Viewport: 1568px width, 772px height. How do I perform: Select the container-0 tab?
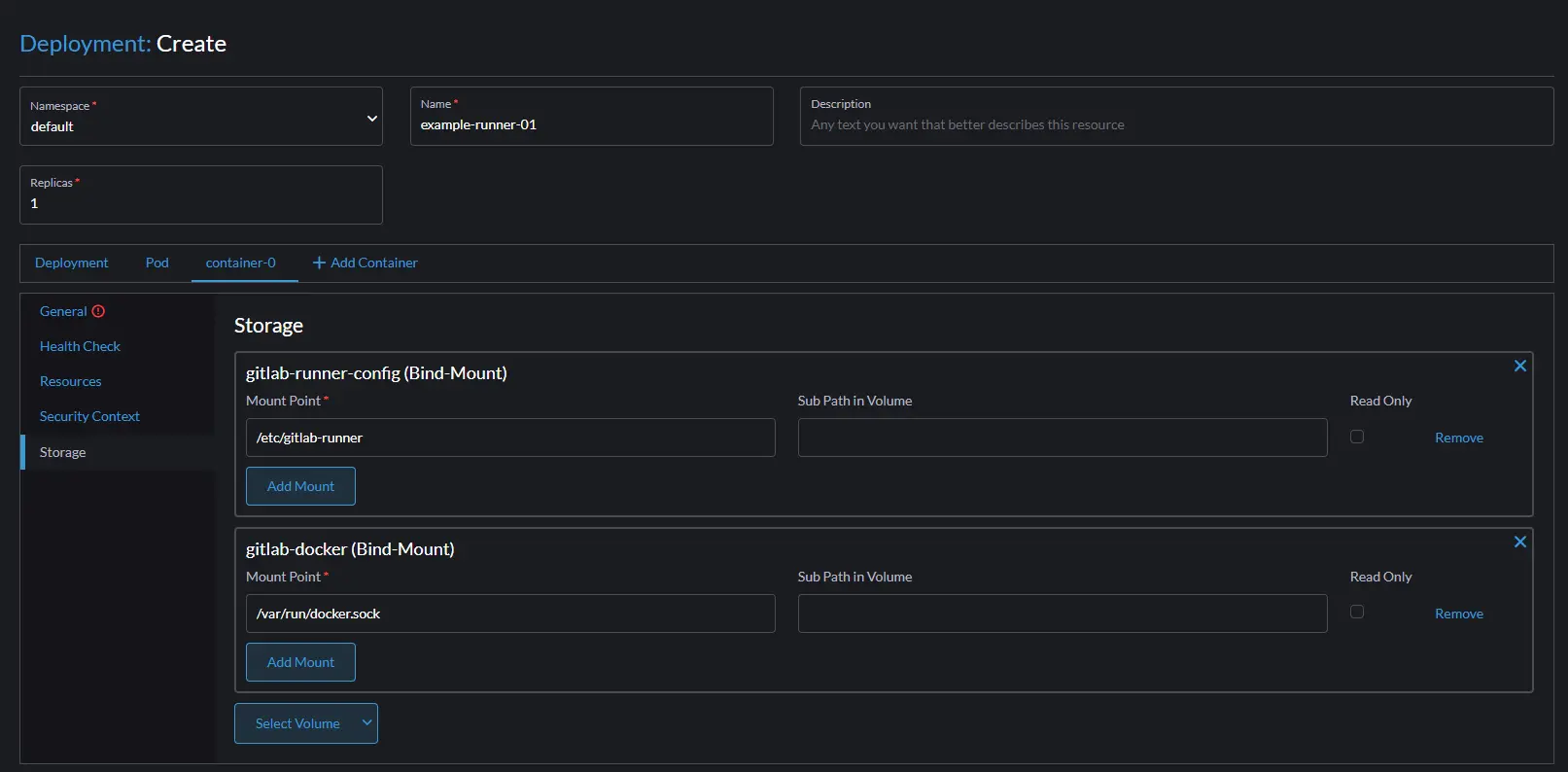coord(241,263)
